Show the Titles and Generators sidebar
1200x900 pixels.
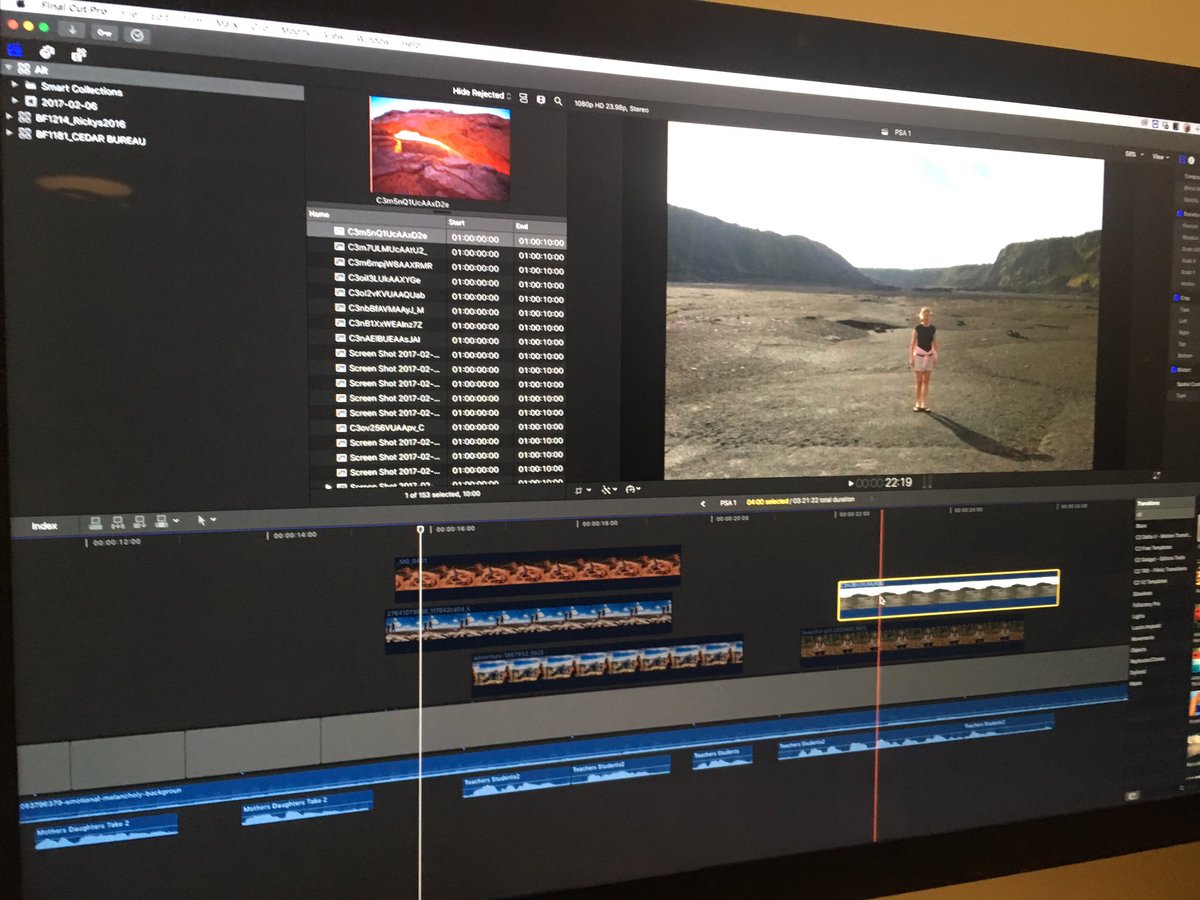tap(78, 54)
